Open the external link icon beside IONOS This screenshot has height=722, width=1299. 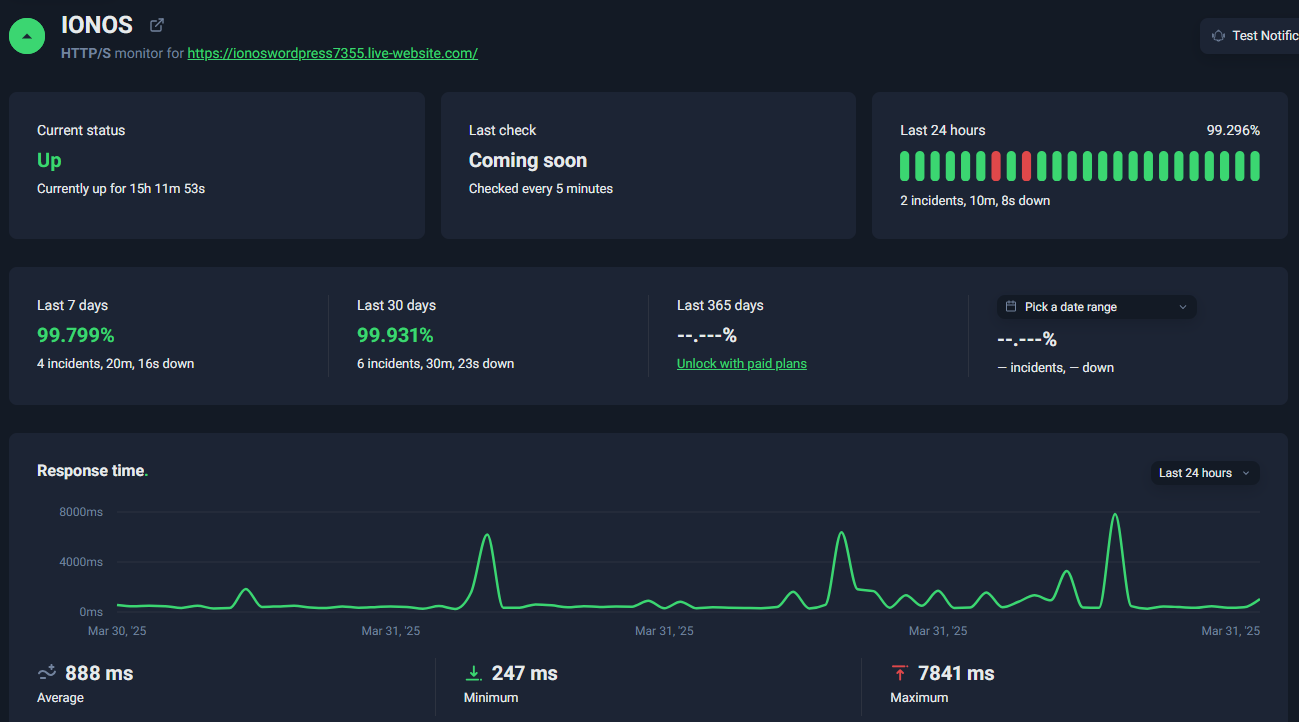pos(157,25)
